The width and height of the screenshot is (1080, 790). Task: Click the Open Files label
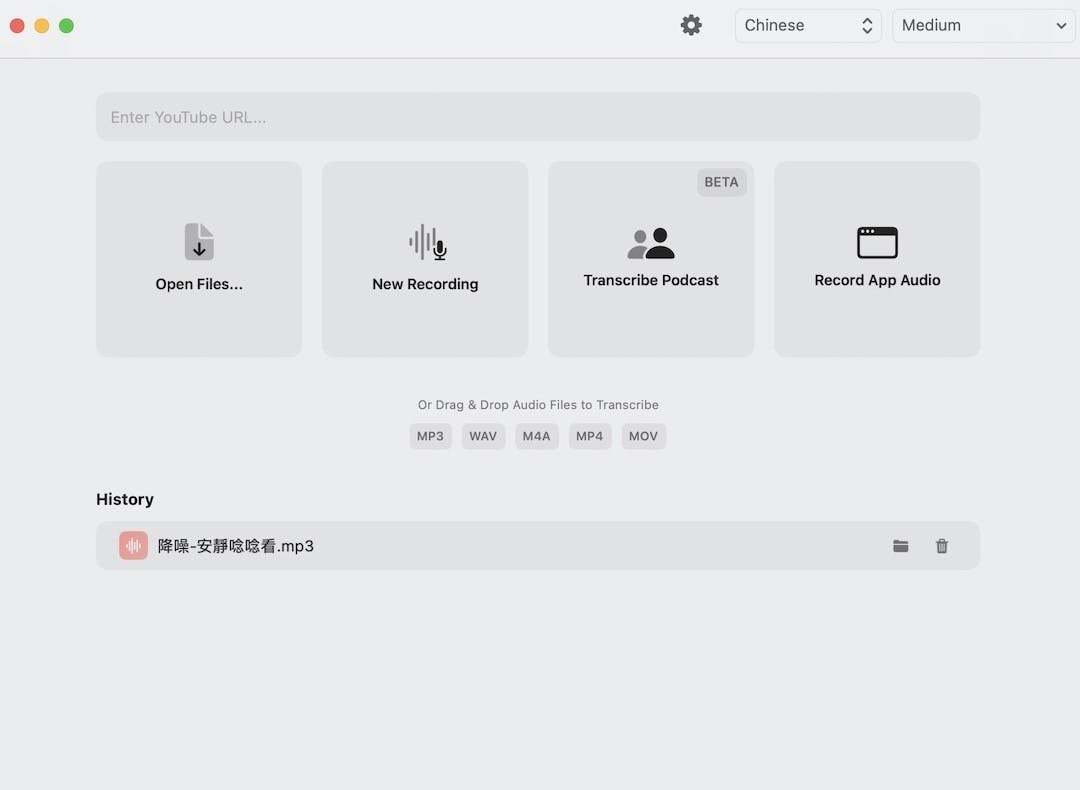(199, 284)
